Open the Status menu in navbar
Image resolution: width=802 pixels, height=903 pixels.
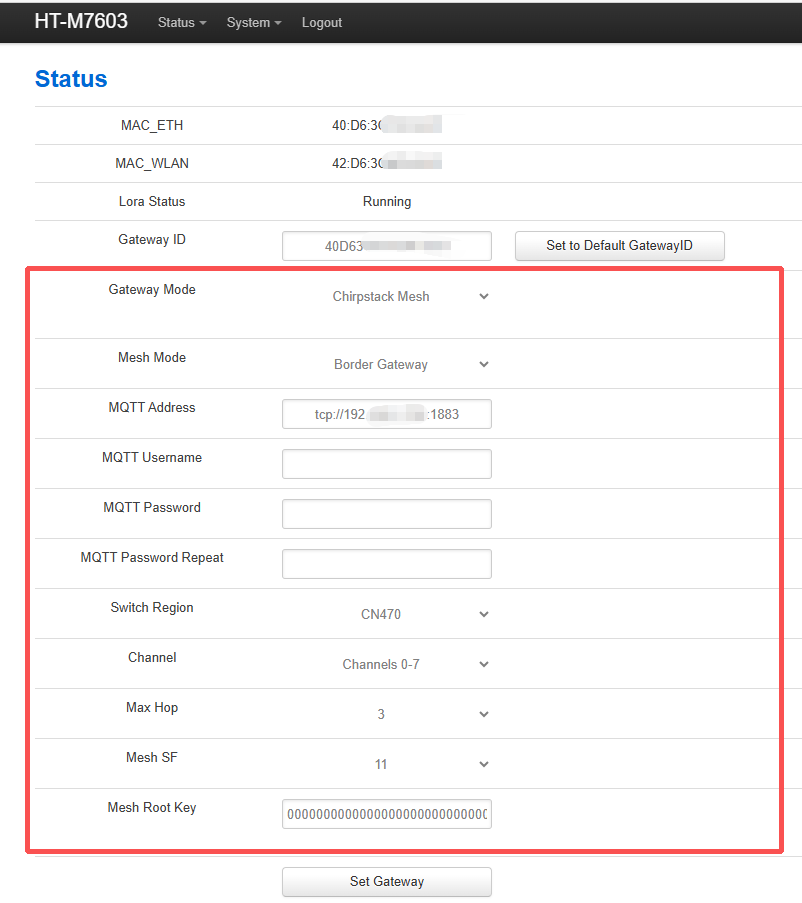coord(182,22)
